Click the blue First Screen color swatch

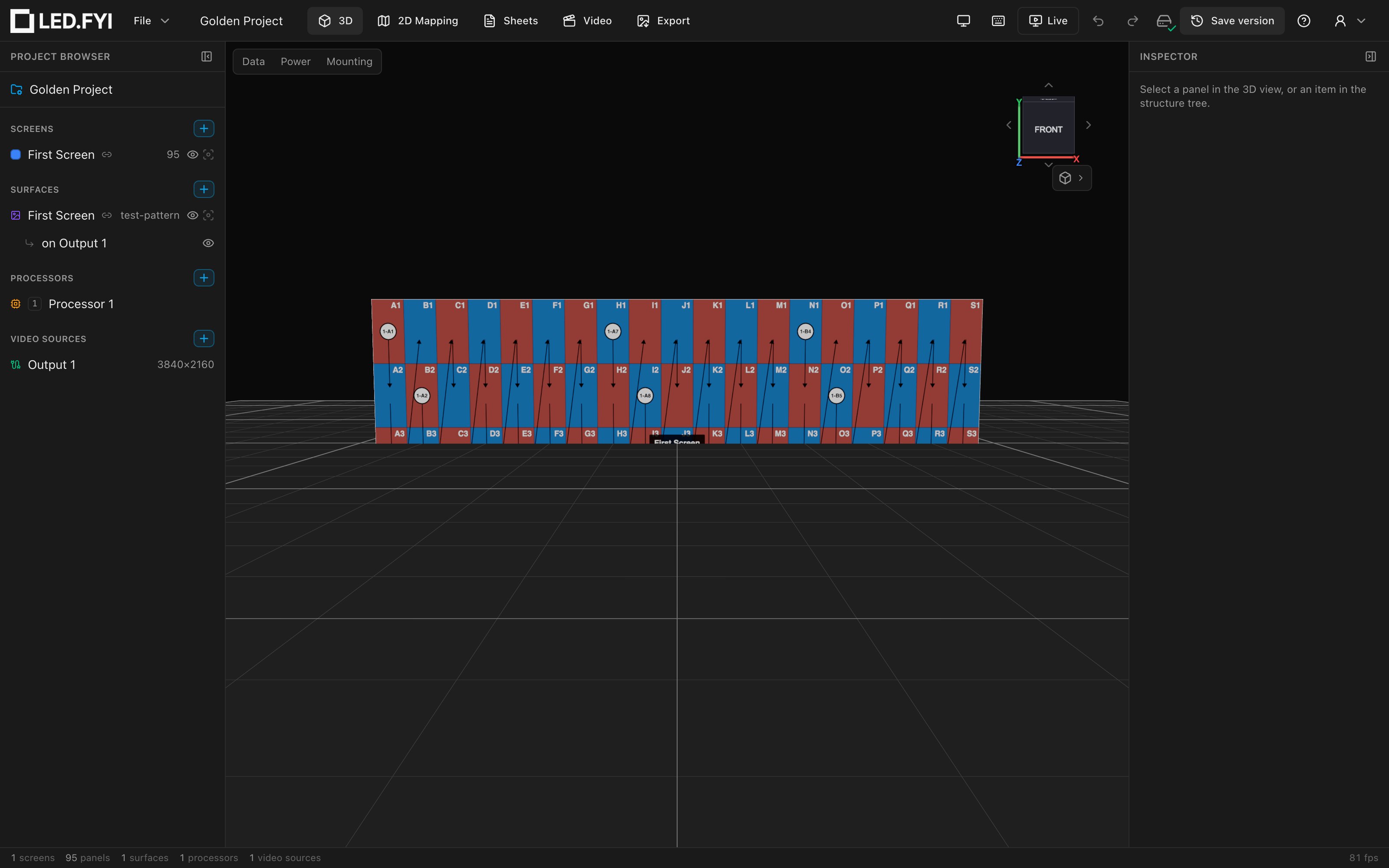pyautogui.click(x=16, y=155)
